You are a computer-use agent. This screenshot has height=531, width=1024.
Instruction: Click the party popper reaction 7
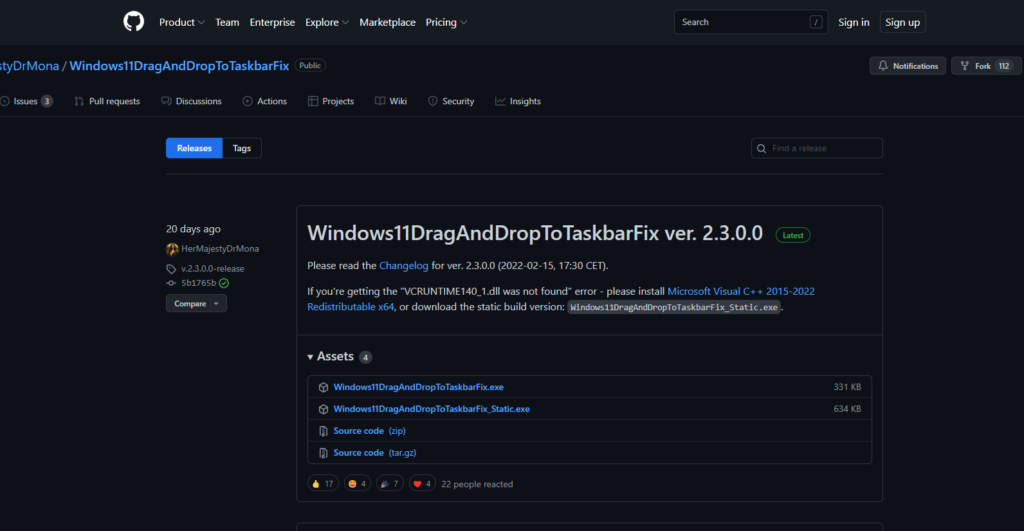[x=389, y=484]
